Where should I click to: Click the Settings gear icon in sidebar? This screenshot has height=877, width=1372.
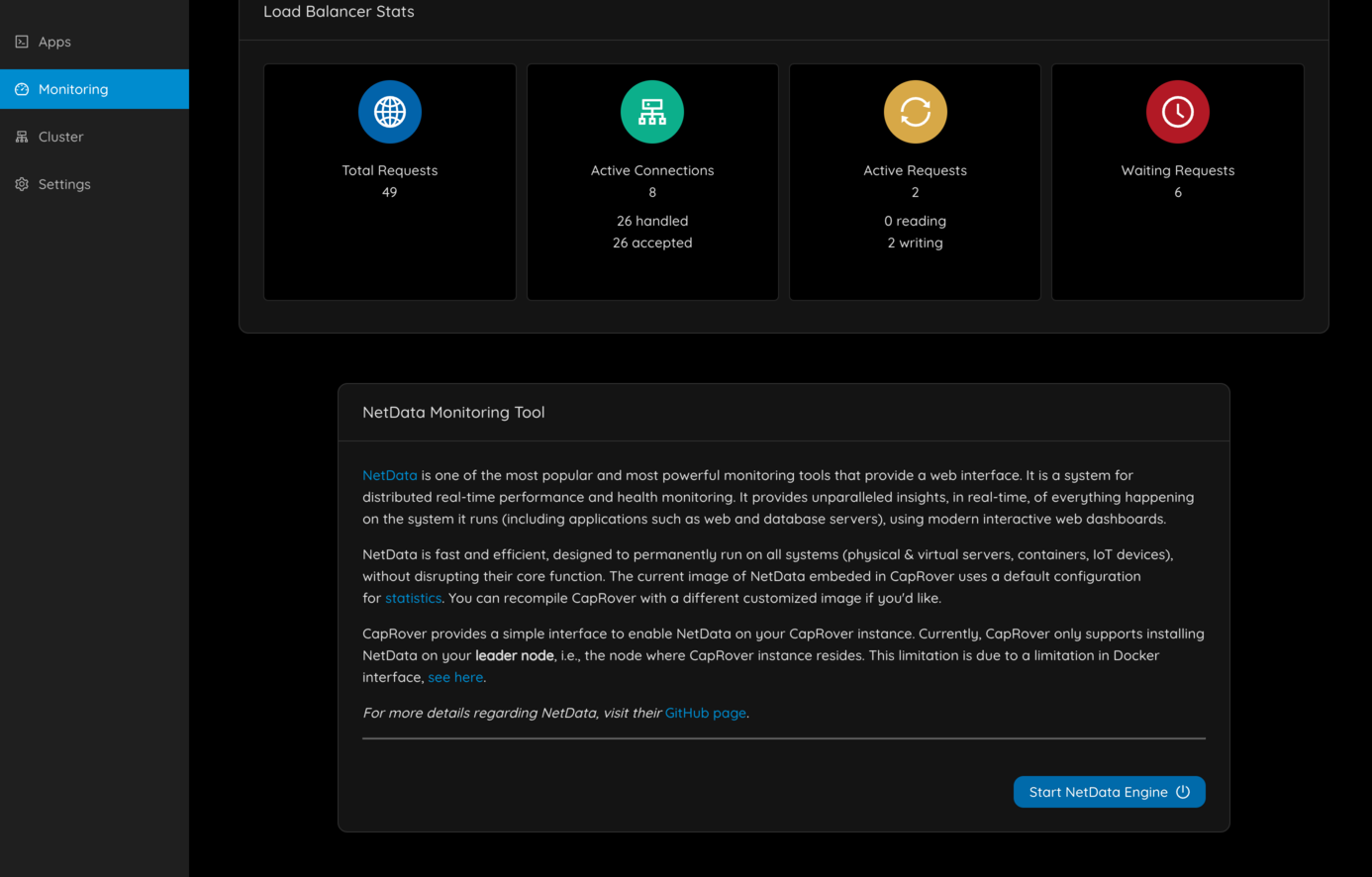click(22, 184)
